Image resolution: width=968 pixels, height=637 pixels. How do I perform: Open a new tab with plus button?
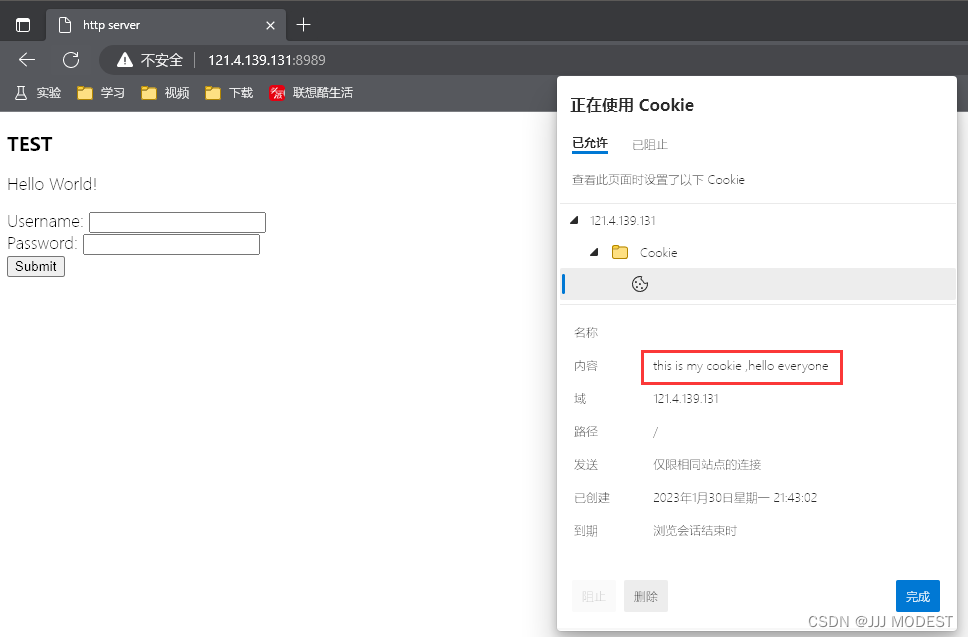(303, 25)
